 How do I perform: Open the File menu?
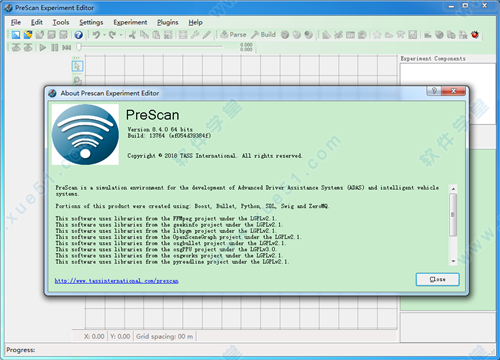click(16, 22)
